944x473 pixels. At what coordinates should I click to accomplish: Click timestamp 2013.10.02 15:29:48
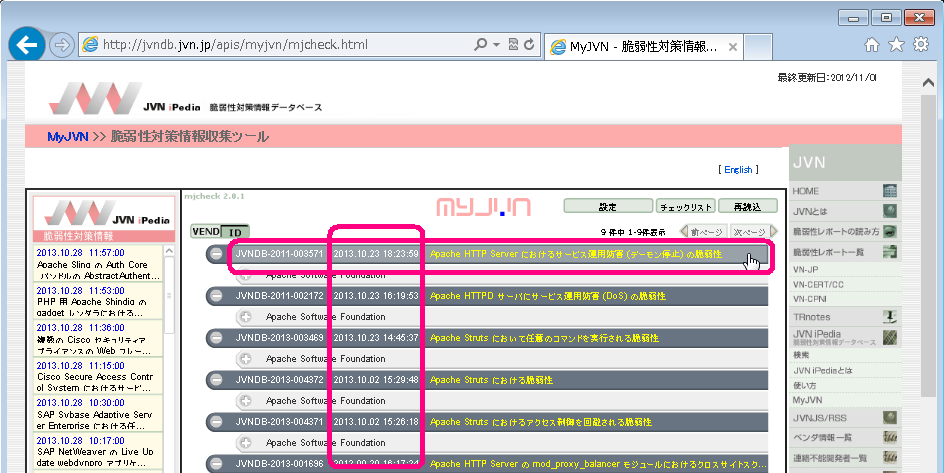tap(376, 380)
